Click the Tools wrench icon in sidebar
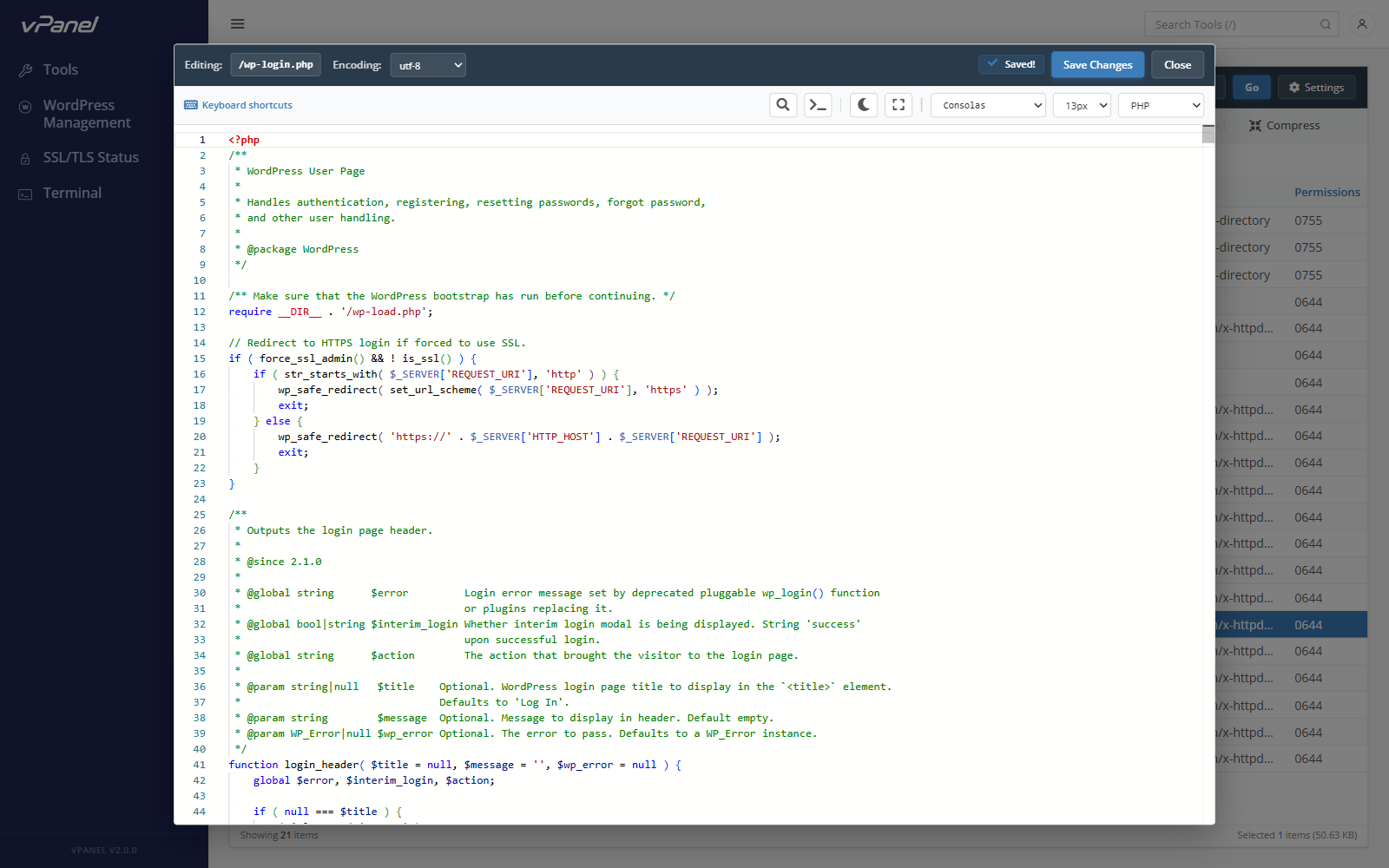1389x868 pixels. 26,70
